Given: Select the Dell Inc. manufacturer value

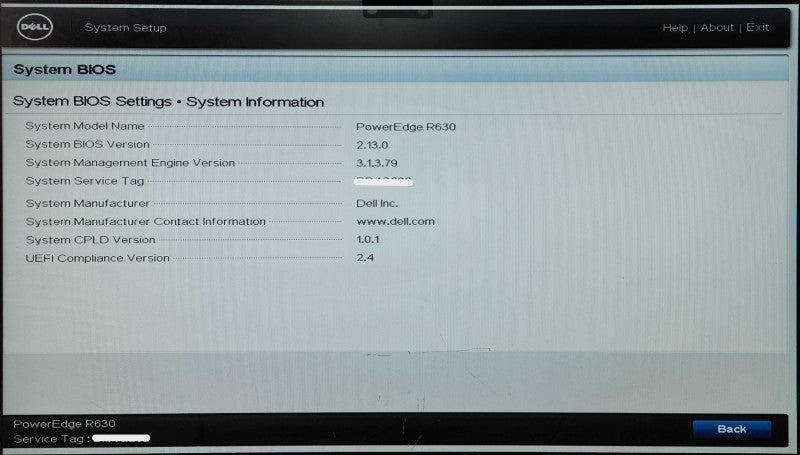Looking at the screenshot, I should 377,203.
